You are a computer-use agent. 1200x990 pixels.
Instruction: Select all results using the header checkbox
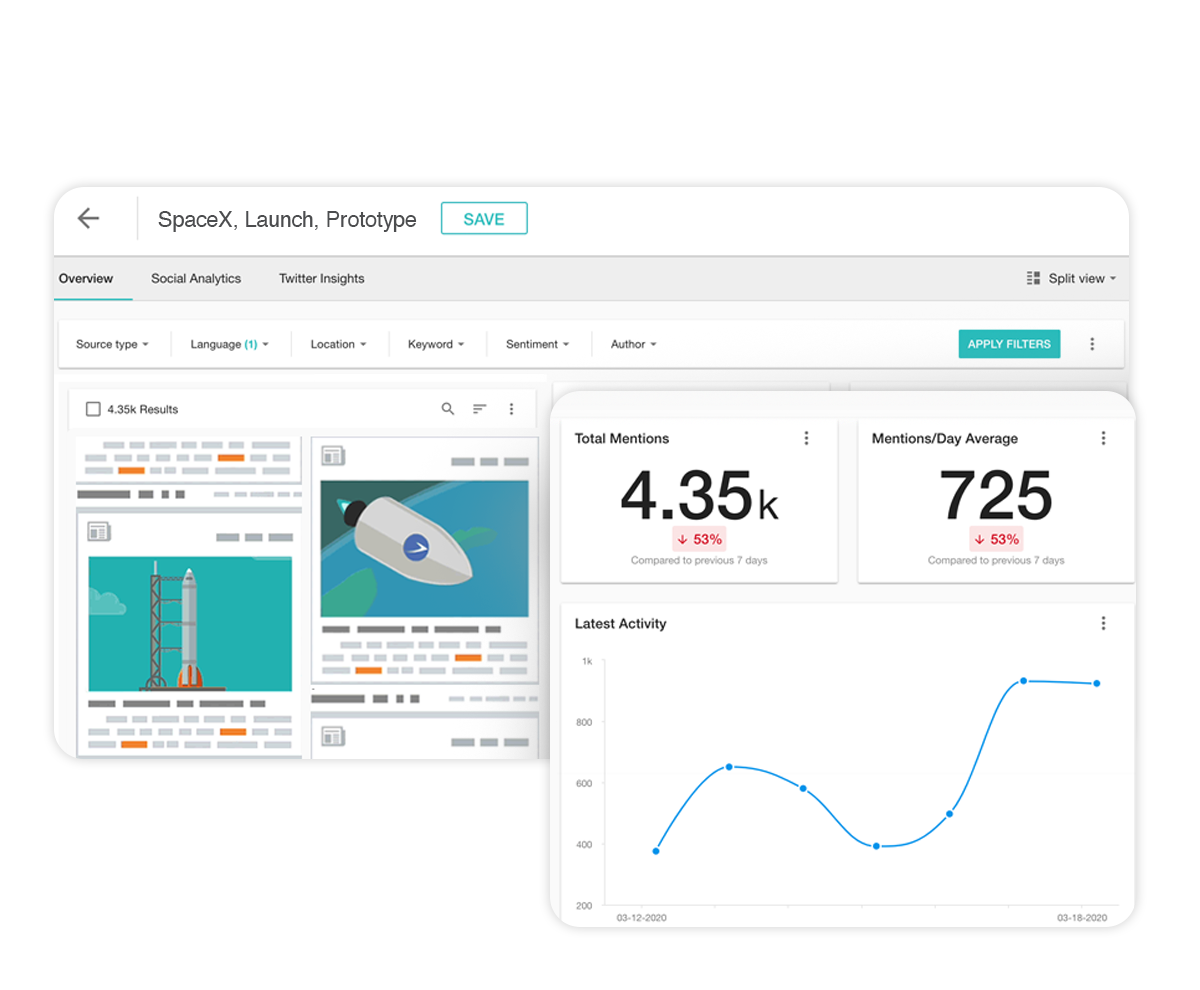click(93, 409)
